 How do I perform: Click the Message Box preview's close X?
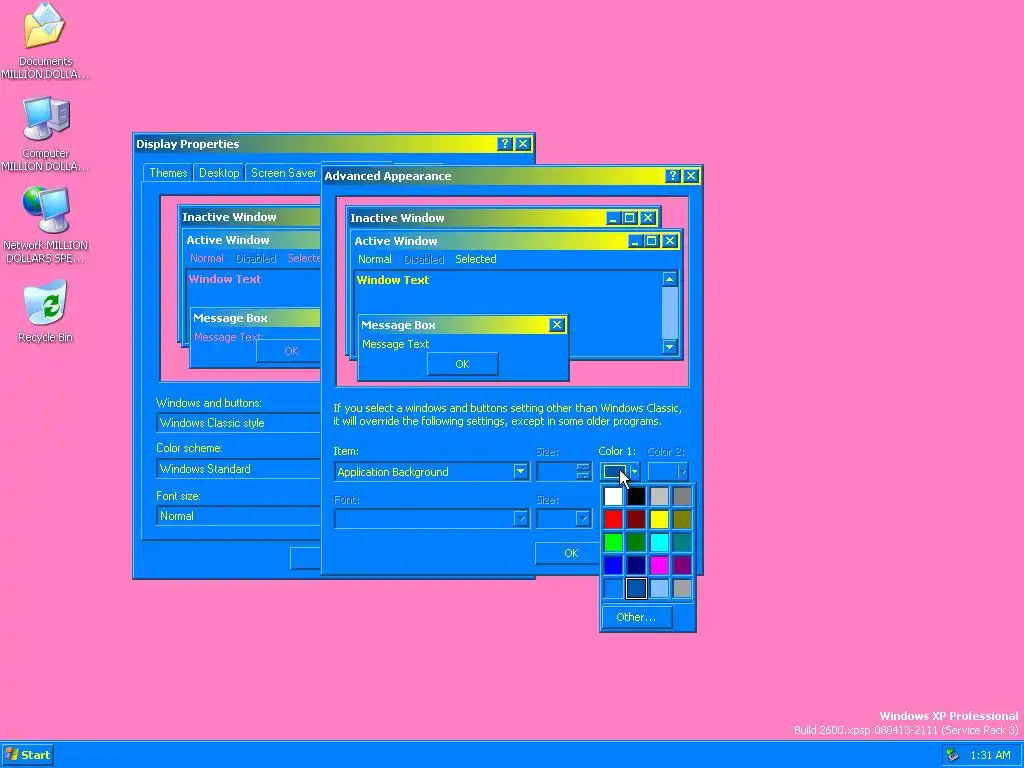[x=556, y=325]
